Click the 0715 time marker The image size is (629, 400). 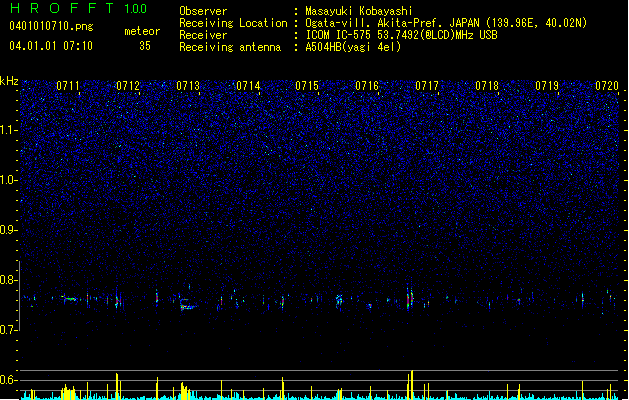pos(307,86)
